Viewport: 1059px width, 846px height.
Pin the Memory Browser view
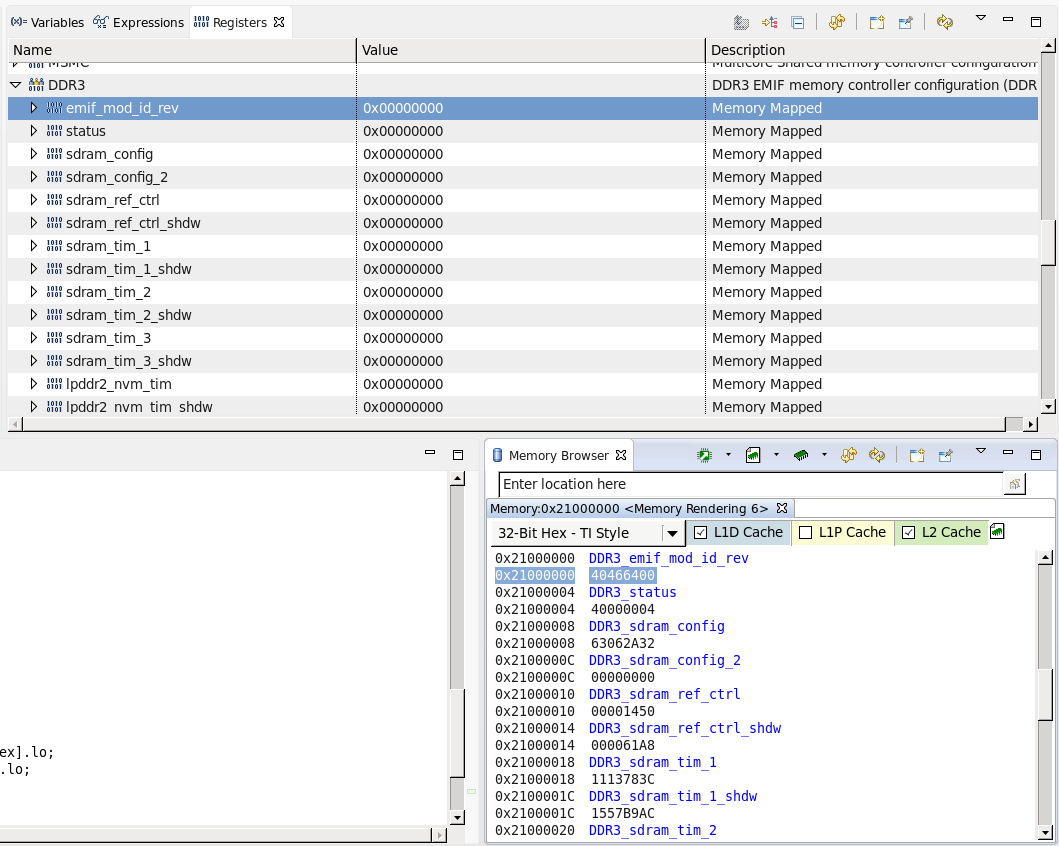[x=945, y=455]
